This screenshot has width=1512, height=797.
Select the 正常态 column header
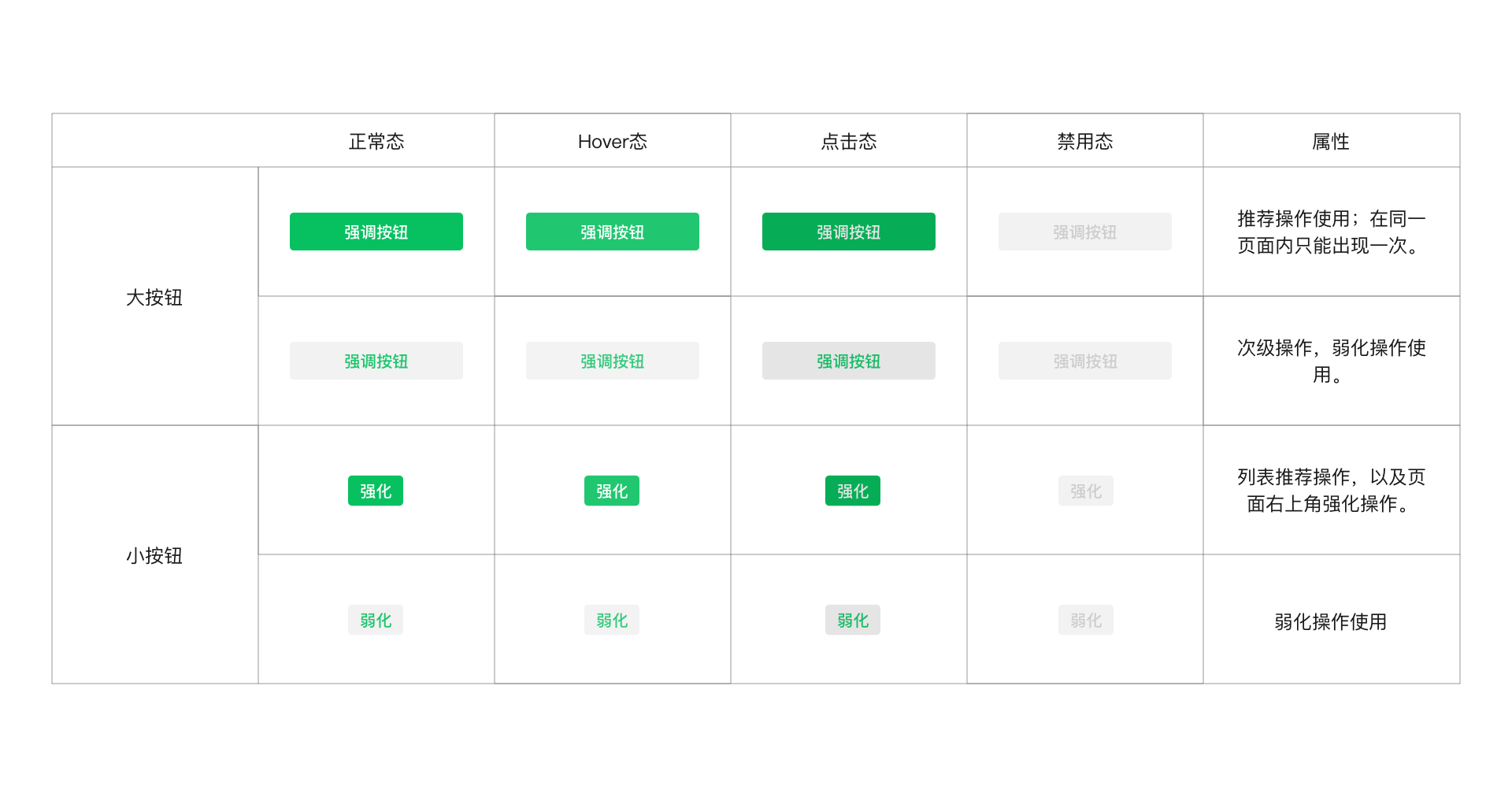click(x=376, y=141)
